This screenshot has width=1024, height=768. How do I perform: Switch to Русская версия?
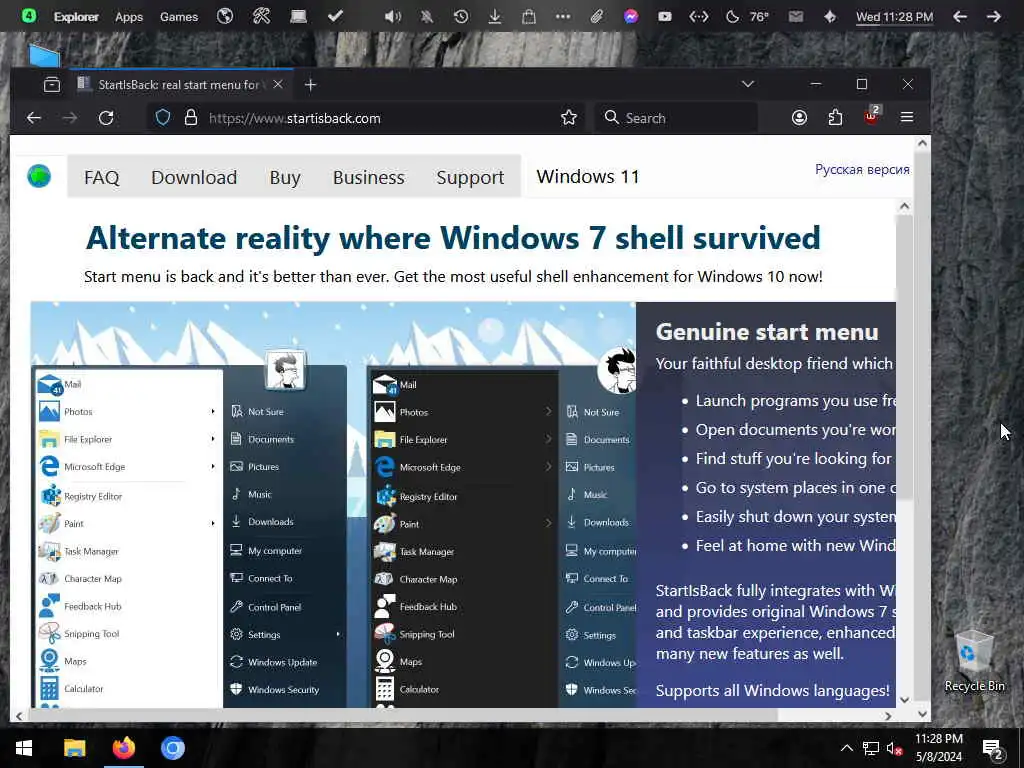coord(862,169)
